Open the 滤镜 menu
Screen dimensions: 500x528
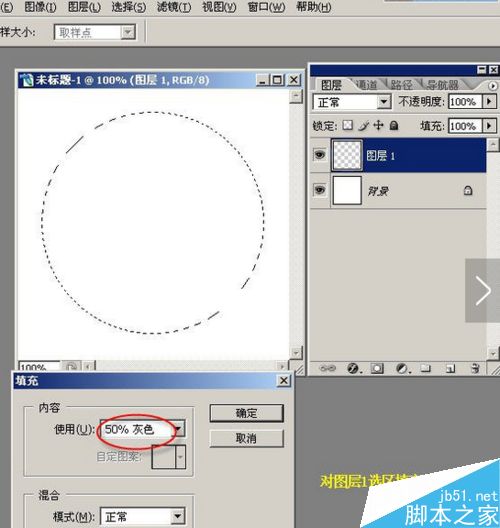(x=174, y=7)
